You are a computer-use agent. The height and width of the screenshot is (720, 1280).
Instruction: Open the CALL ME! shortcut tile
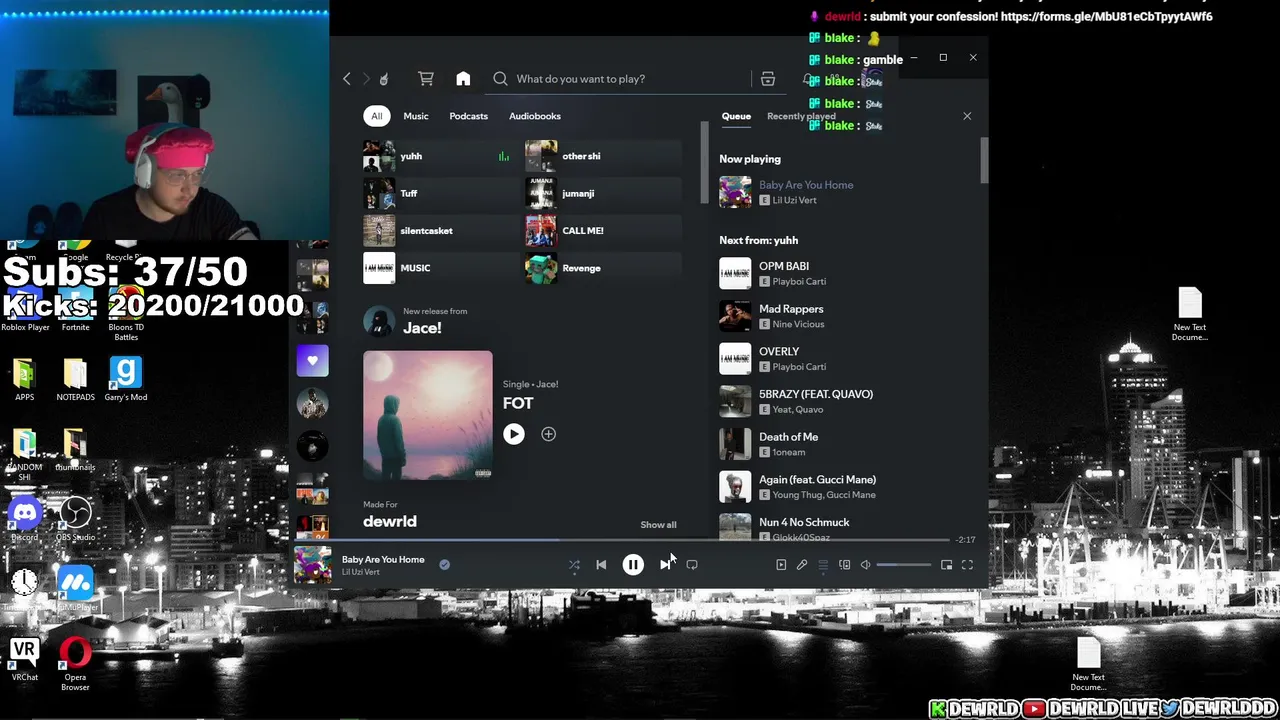(603, 231)
